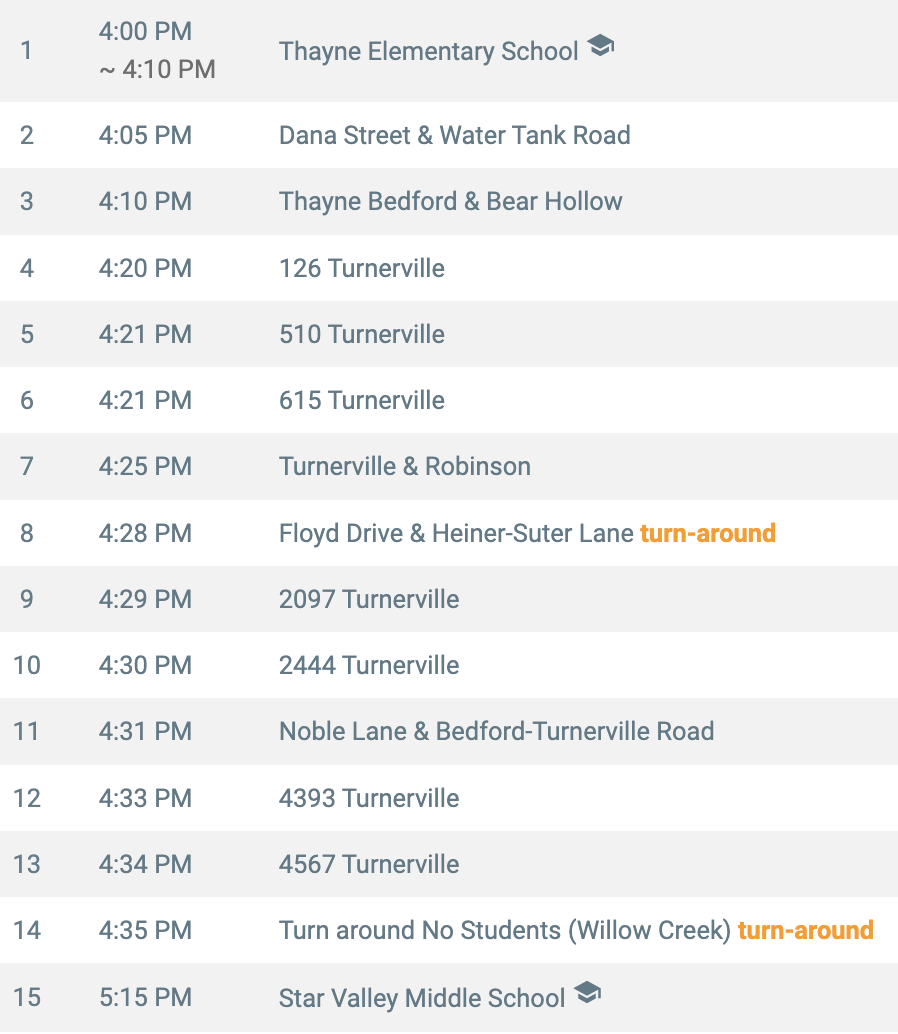Click the 5:15 PM arrival time
Image resolution: width=898 pixels, height=1034 pixels.
point(146,997)
